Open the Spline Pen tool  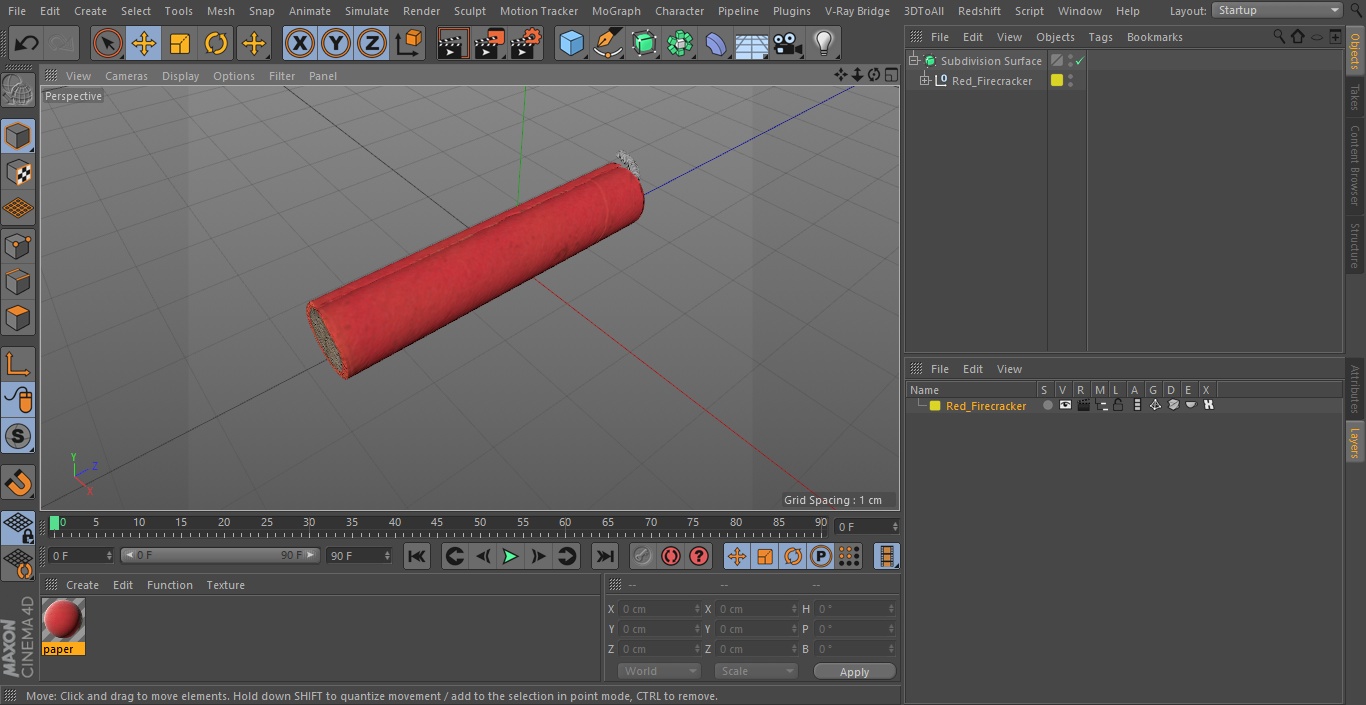(607, 43)
